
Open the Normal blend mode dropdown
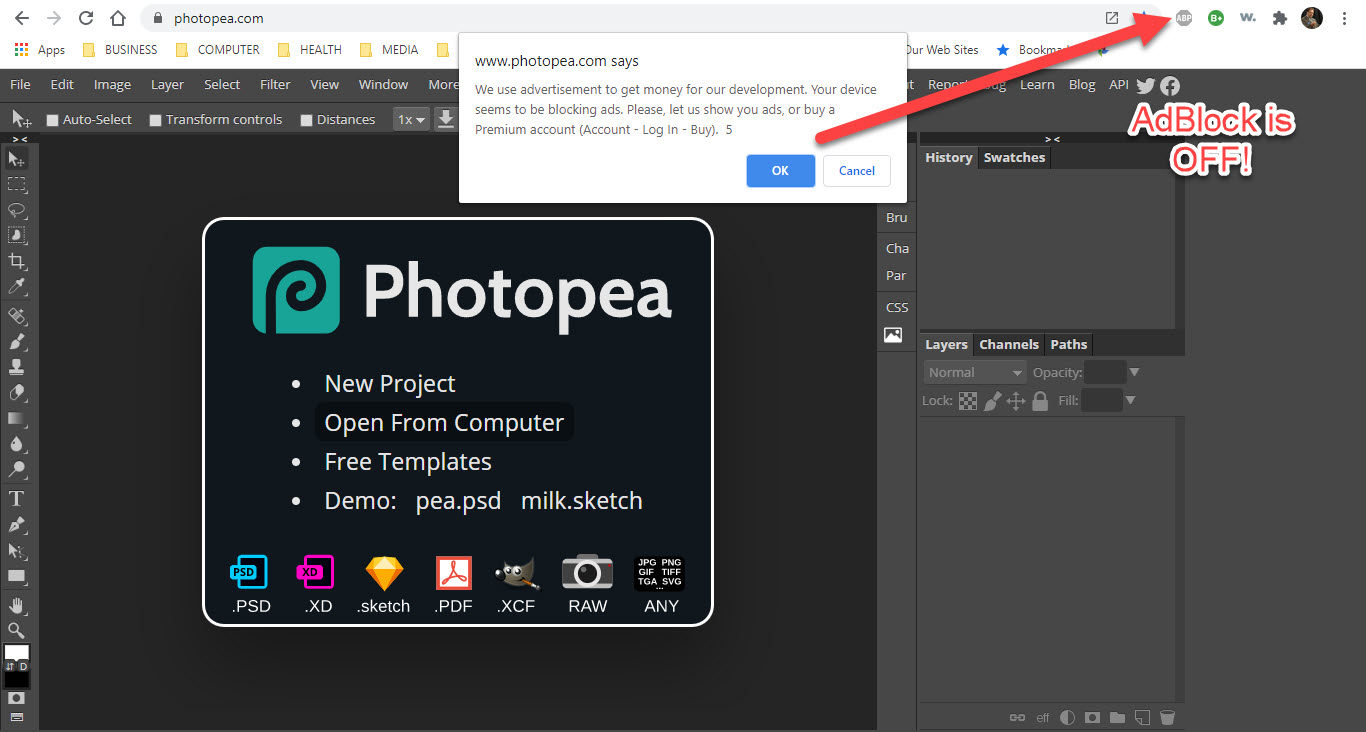pos(973,371)
